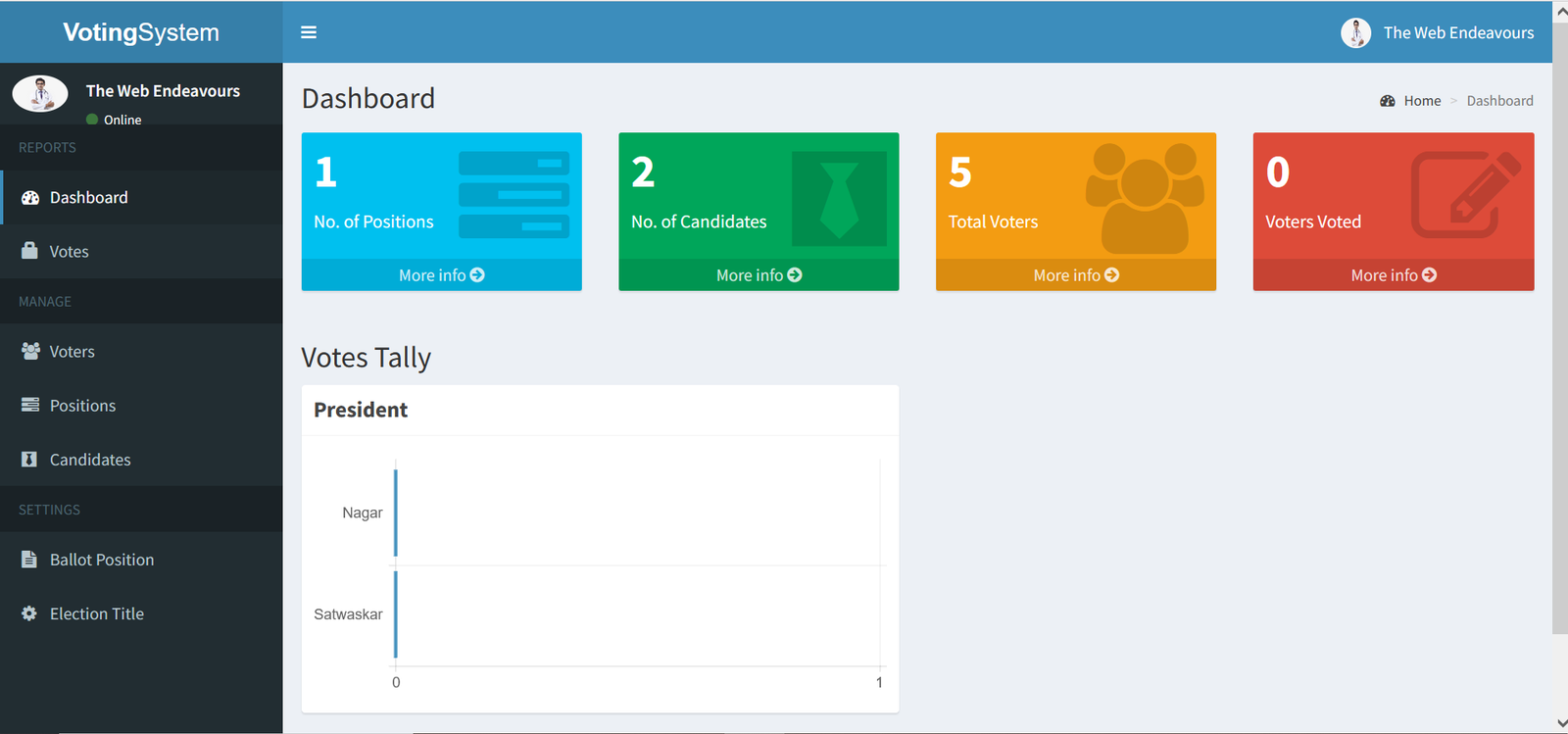The width and height of the screenshot is (1568, 734).
Task: Click More info on Total Voters card
Action: point(1075,275)
